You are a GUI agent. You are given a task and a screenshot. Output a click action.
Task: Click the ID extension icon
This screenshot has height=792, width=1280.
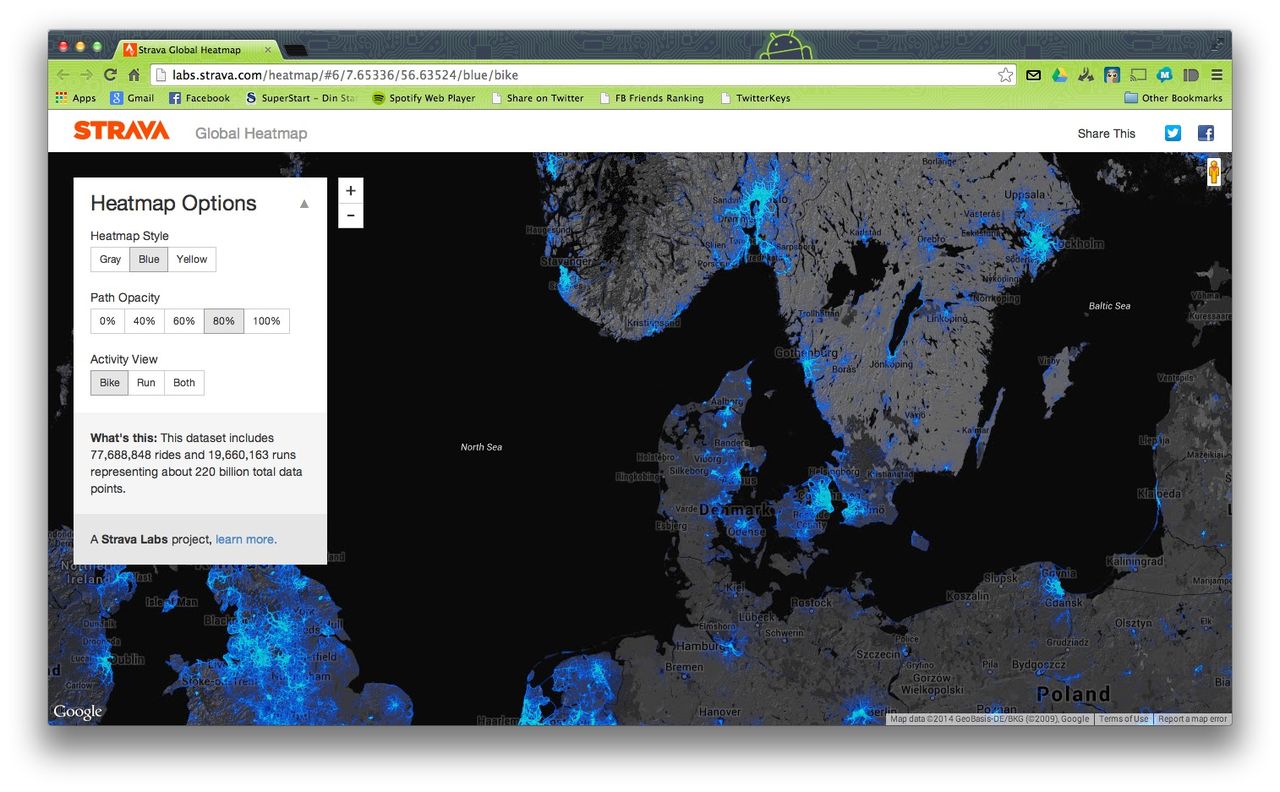pos(1191,75)
